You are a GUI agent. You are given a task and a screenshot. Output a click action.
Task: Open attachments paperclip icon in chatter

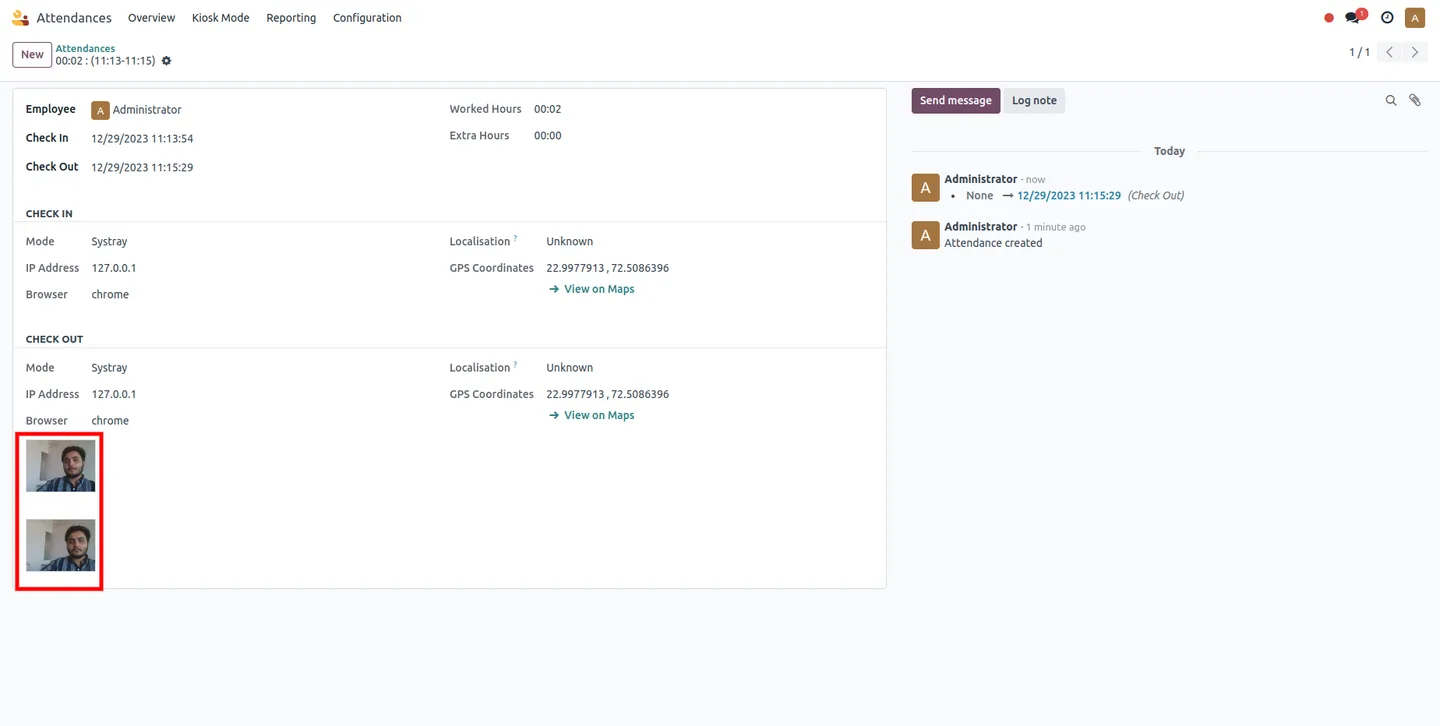tap(1415, 100)
